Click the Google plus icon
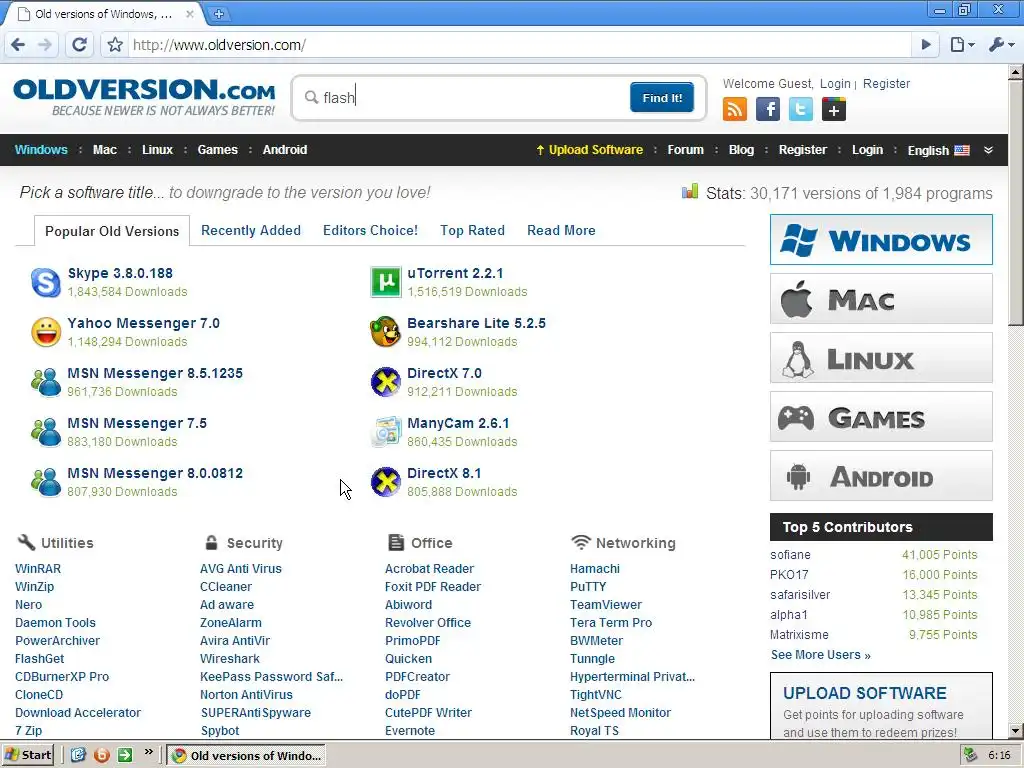Viewport: 1024px width, 768px height. tap(833, 109)
